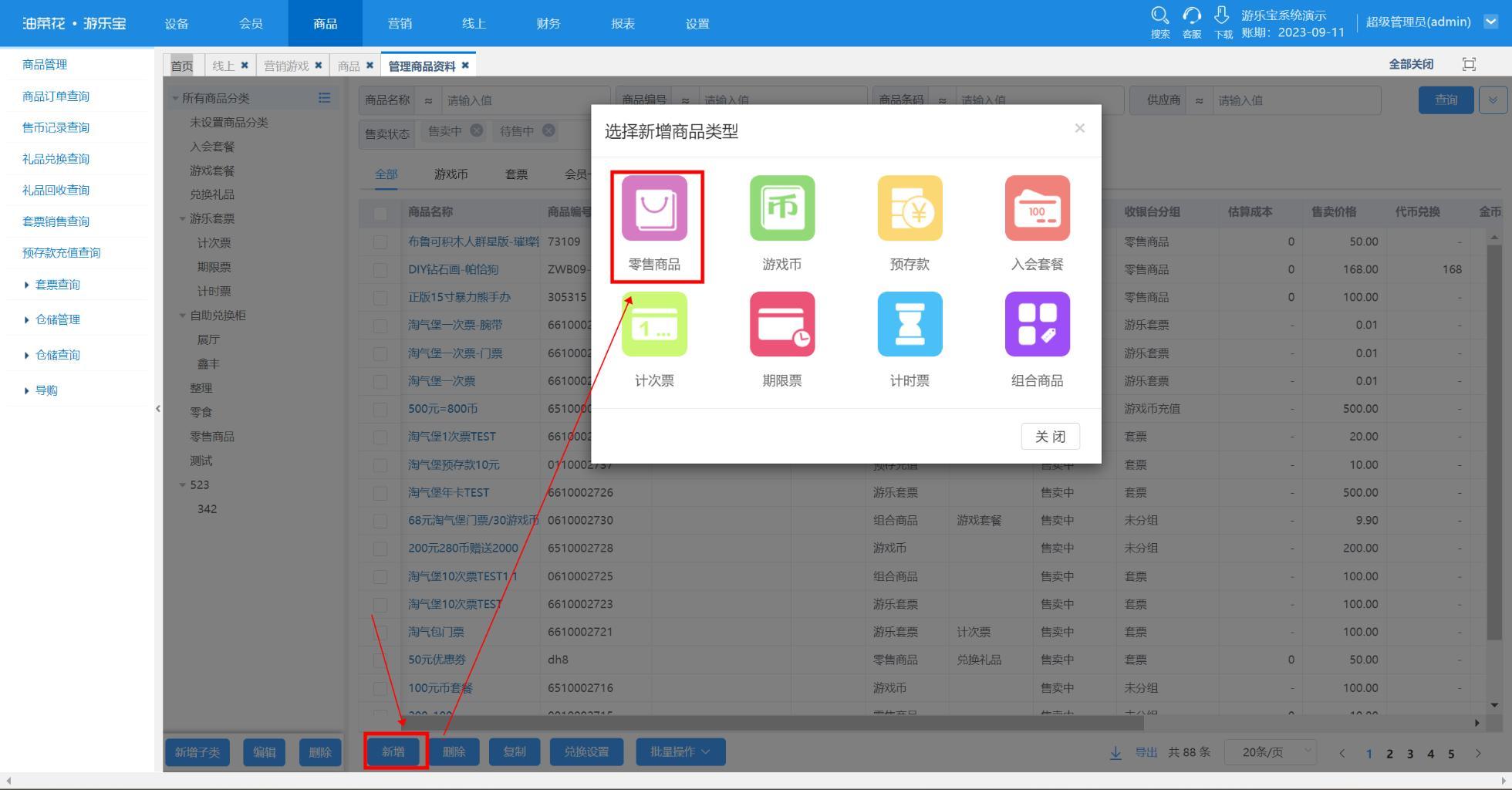Click the 供应商 input field
1512x790 pixels.
pos(1295,100)
